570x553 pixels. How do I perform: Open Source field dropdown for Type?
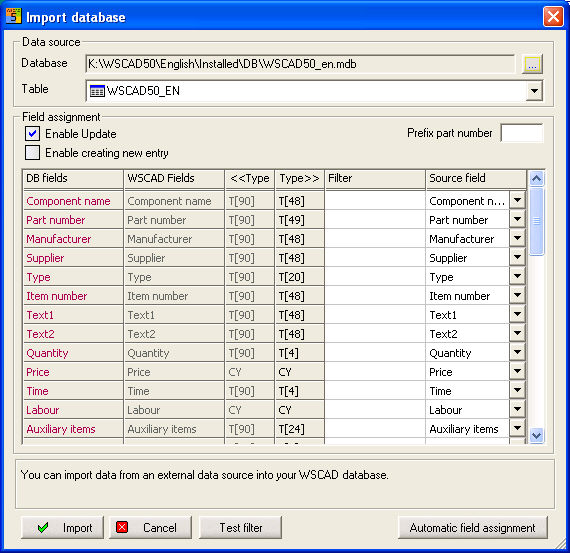pyautogui.click(x=517, y=276)
